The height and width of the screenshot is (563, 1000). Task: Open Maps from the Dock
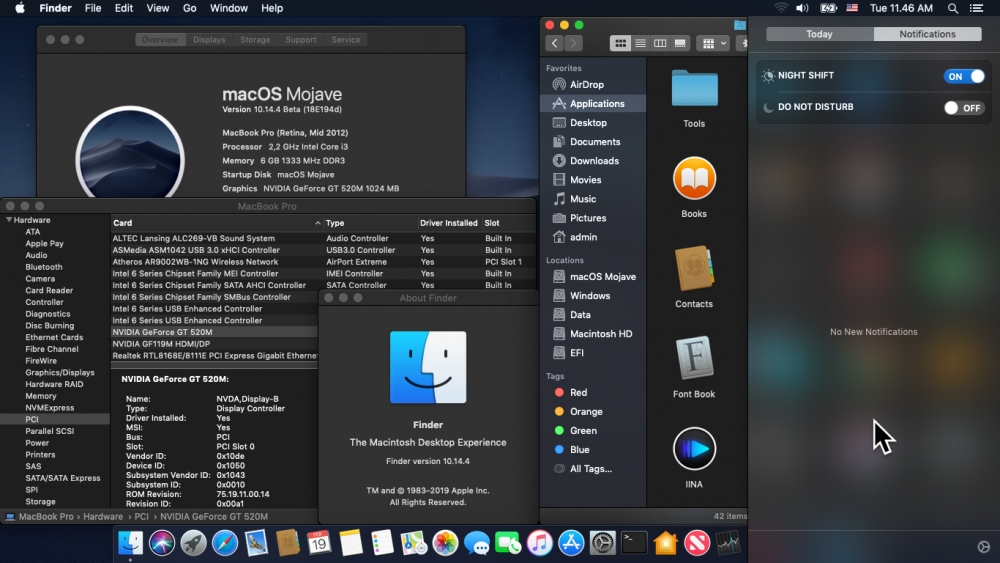point(413,543)
